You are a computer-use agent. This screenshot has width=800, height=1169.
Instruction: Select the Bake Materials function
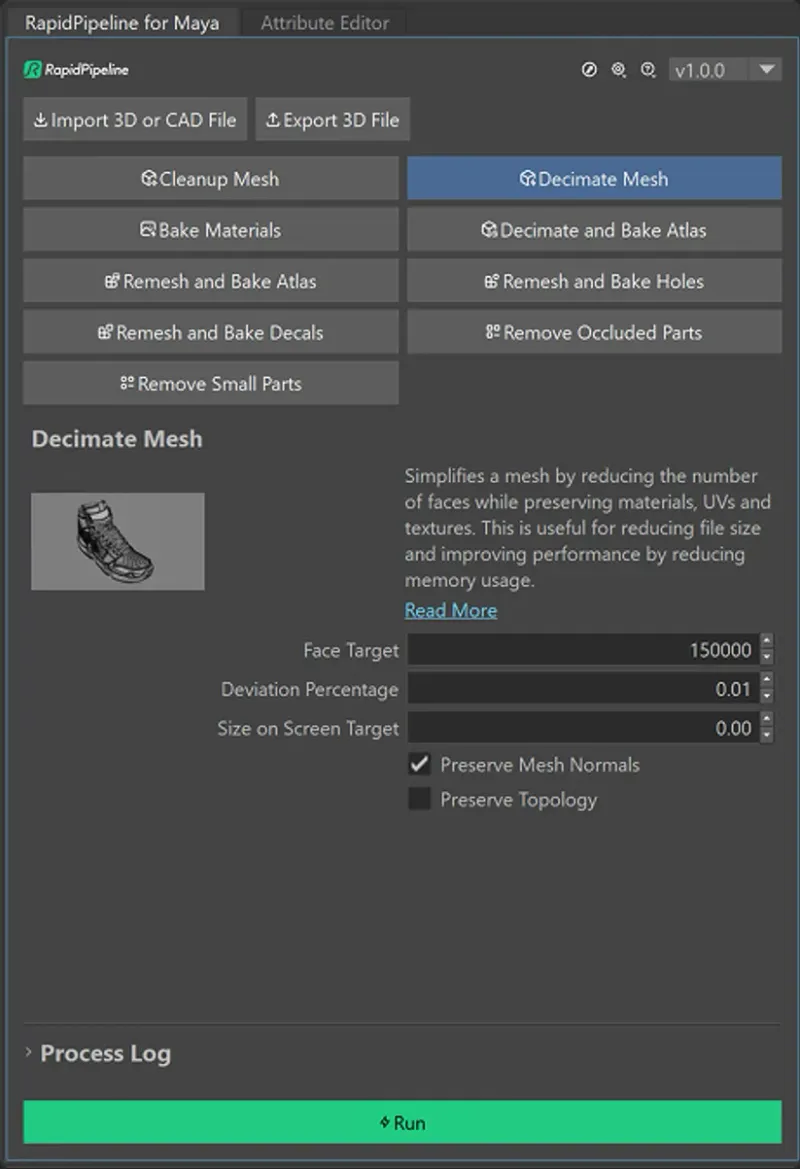pyautogui.click(x=210, y=229)
